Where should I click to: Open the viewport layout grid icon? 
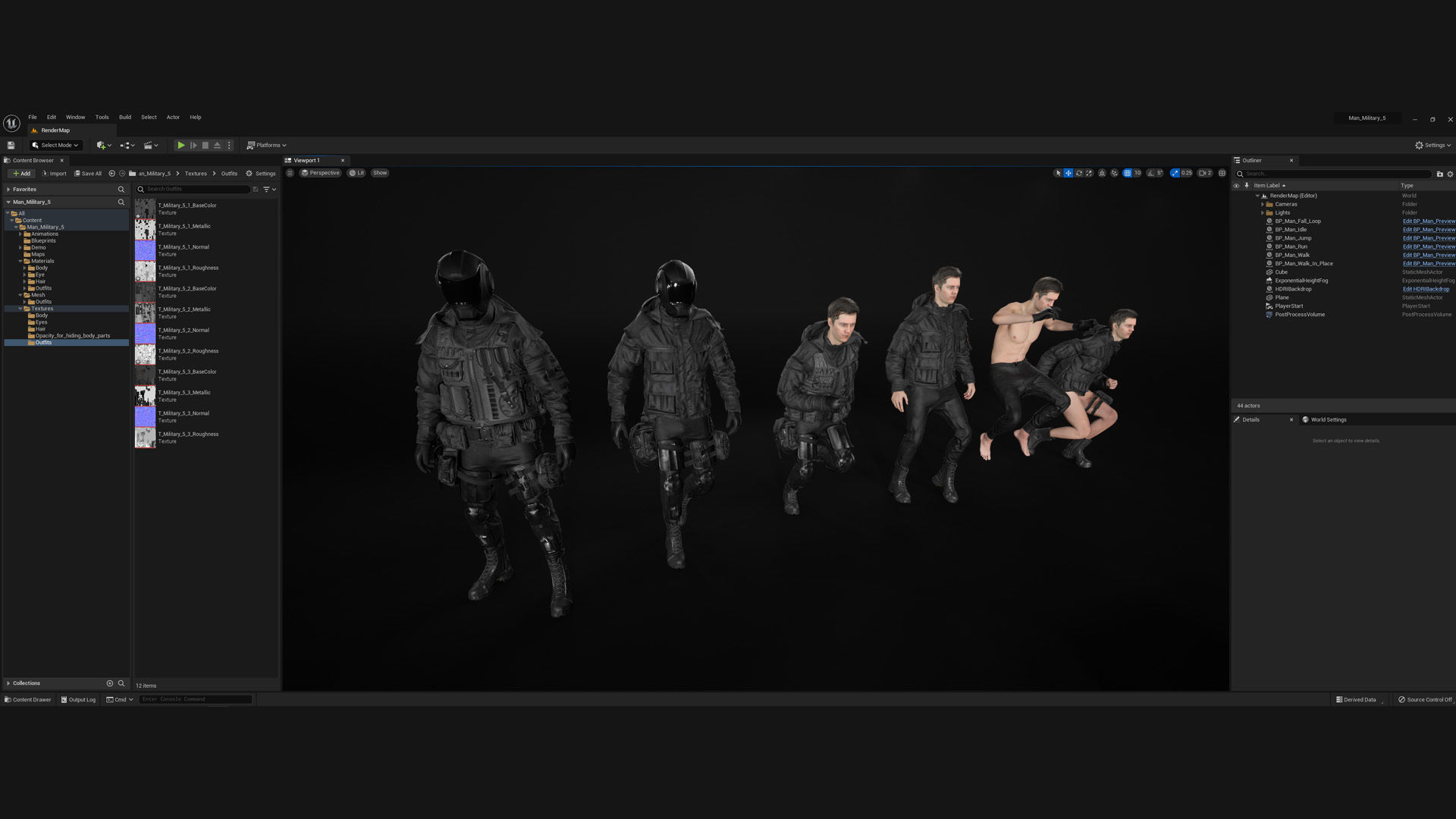tap(1222, 173)
